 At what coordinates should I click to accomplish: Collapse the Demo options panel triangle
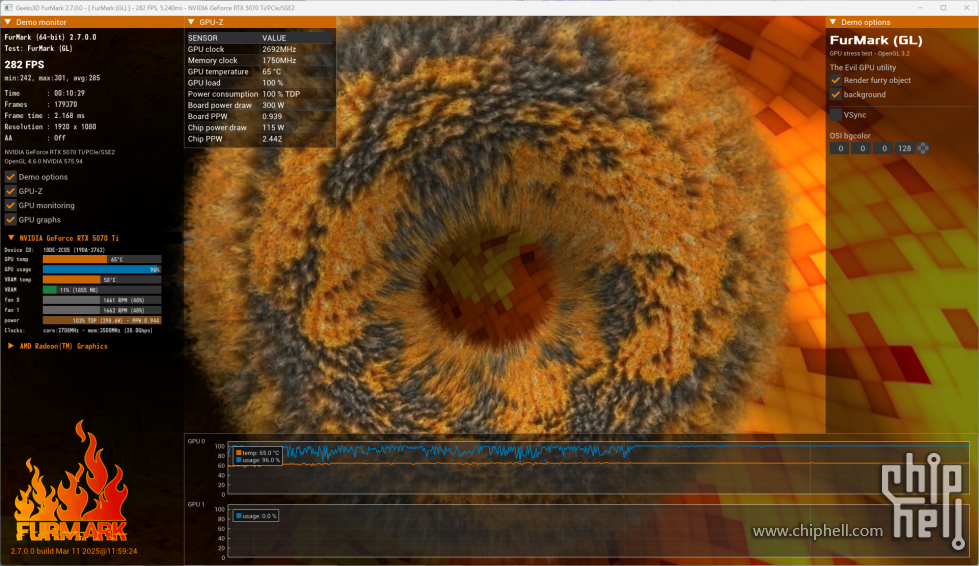pos(833,22)
